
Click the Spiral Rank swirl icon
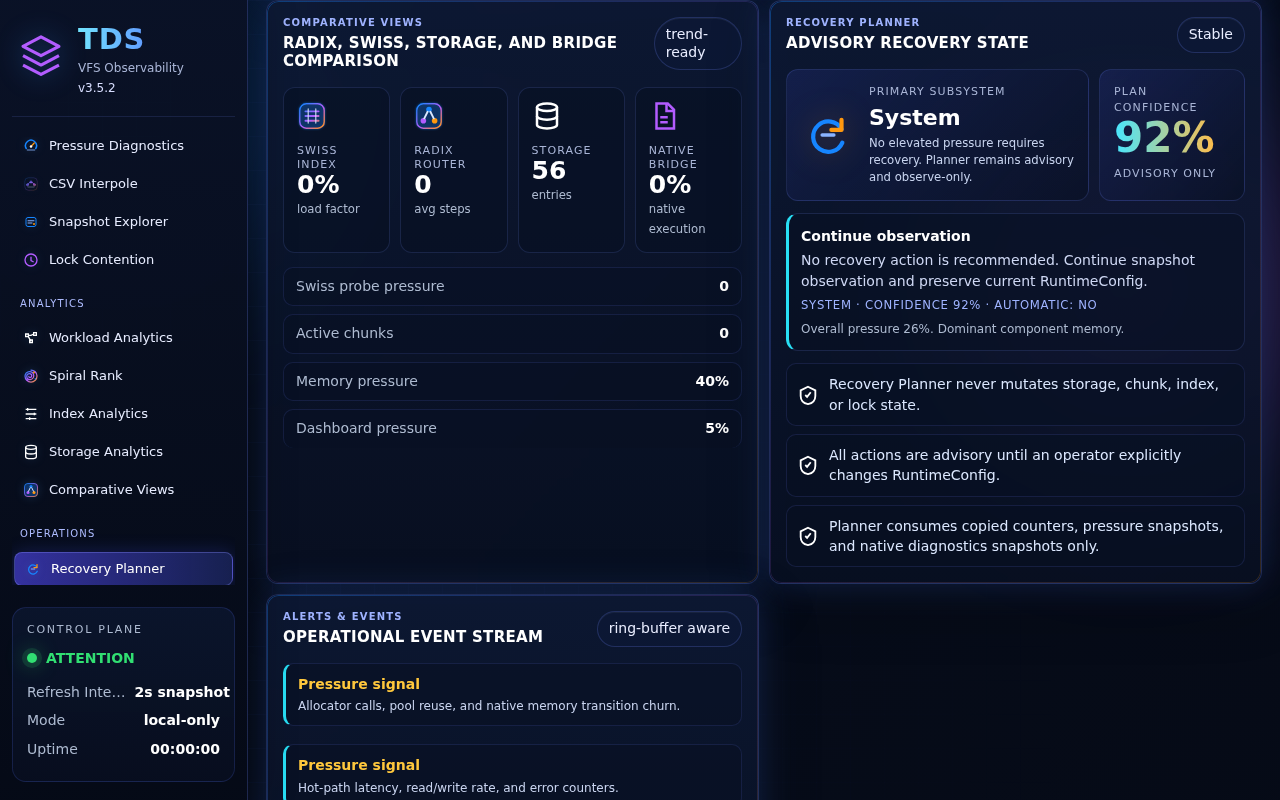point(31,376)
